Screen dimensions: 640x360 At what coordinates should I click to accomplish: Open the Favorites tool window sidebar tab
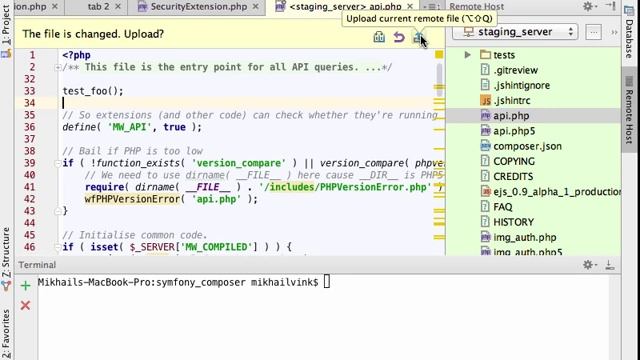[x=6, y=333]
